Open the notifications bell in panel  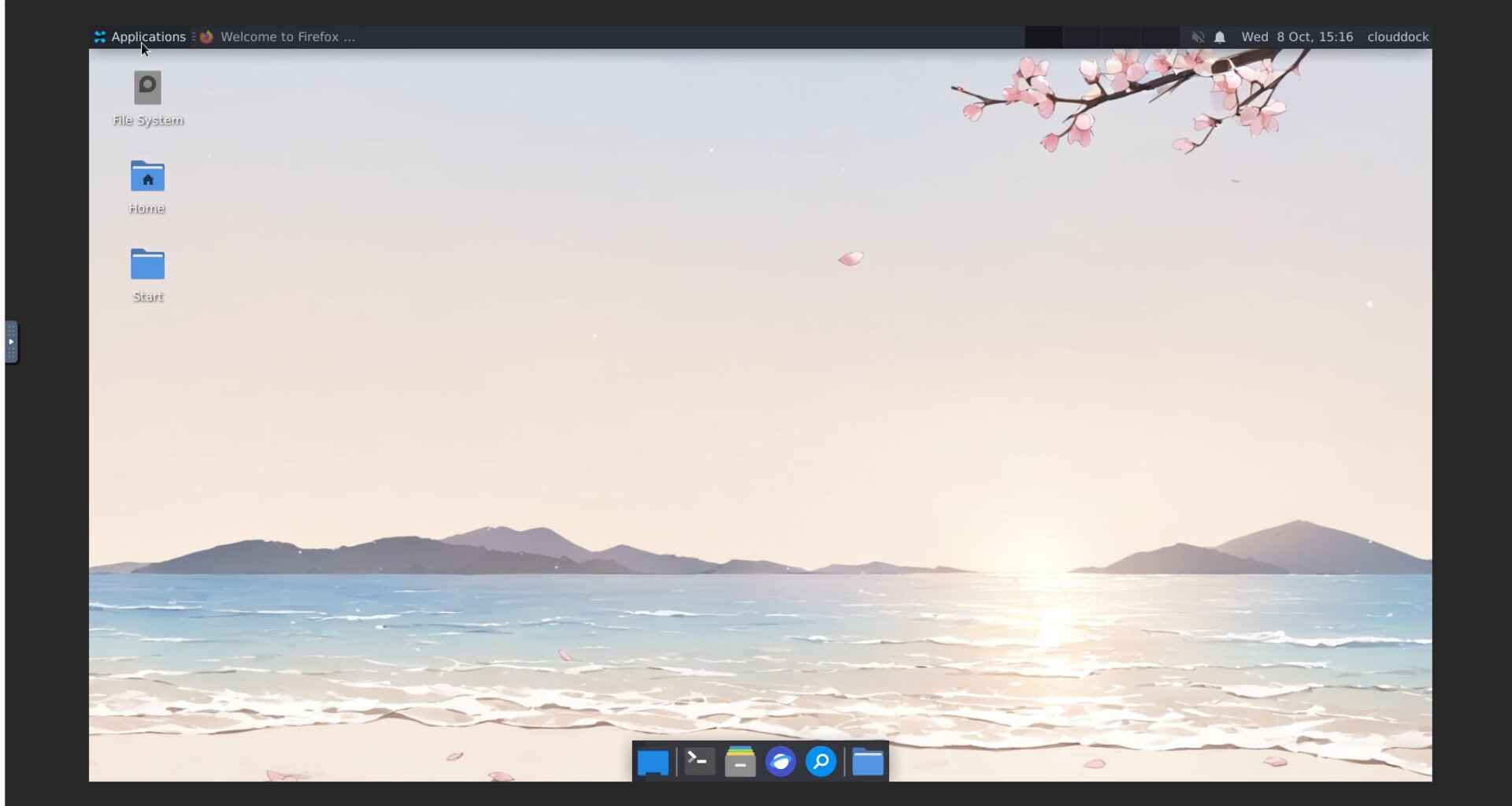[x=1220, y=37]
